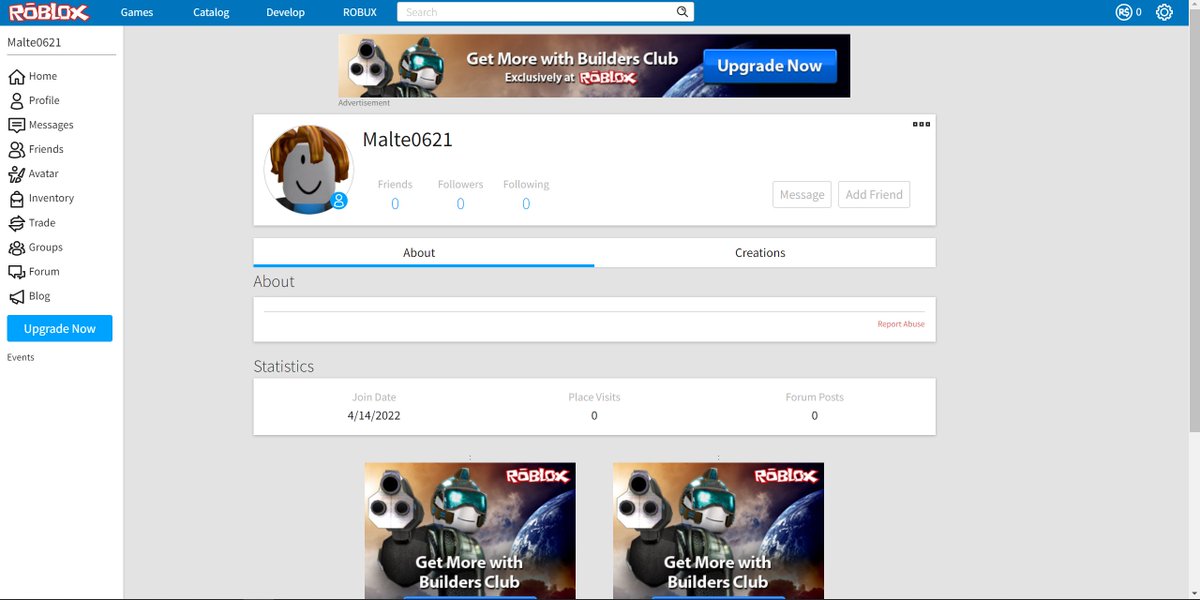Click the Friends count zero
The width and height of the screenshot is (1200, 600).
pos(395,204)
